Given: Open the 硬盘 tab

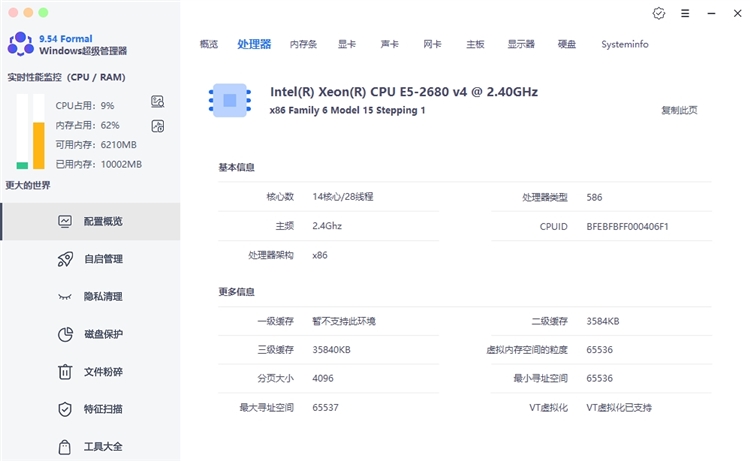Looking at the screenshot, I should click(567, 44).
